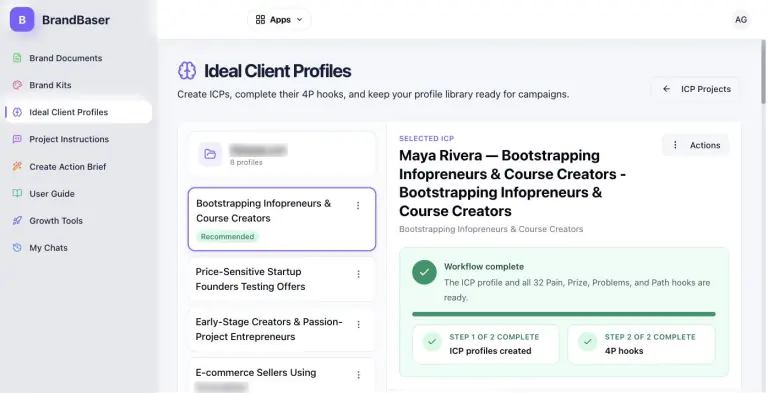768x393 pixels.
Task: Open options menu for Bootstrapping Infopreneurs profile
Action: point(358,205)
